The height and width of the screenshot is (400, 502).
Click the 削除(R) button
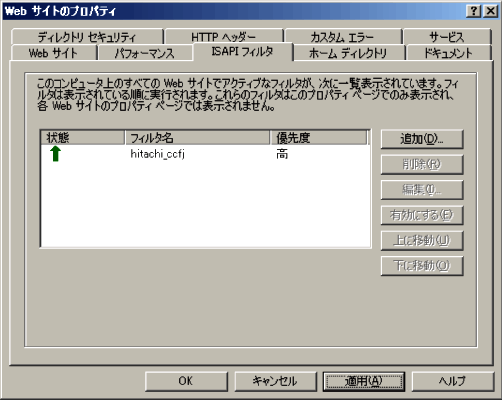coord(422,164)
